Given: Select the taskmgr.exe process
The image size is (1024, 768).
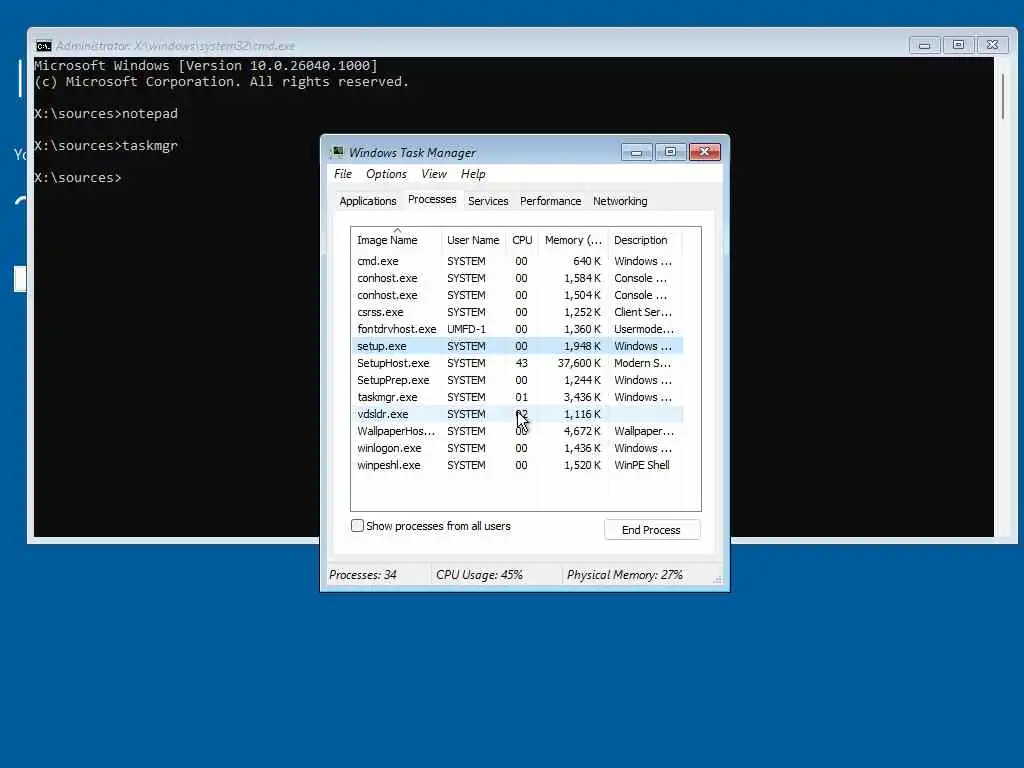Looking at the screenshot, I should [517, 397].
